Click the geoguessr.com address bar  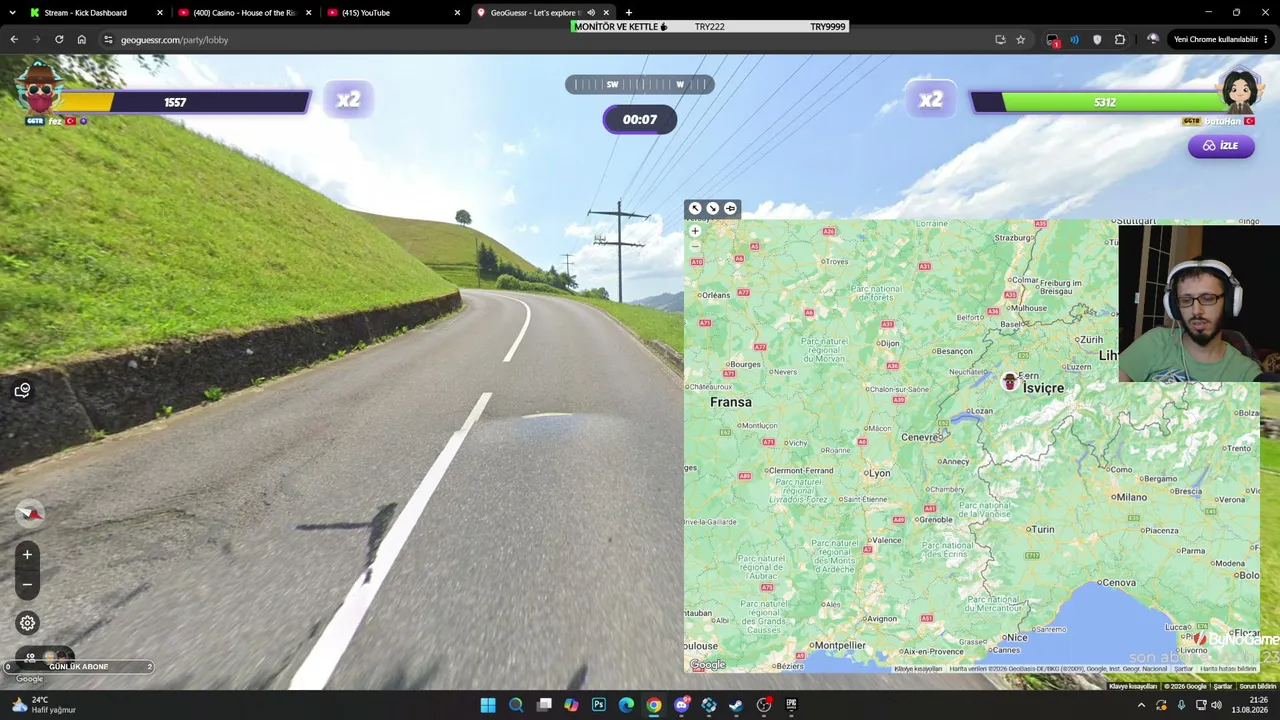[x=550, y=40]
